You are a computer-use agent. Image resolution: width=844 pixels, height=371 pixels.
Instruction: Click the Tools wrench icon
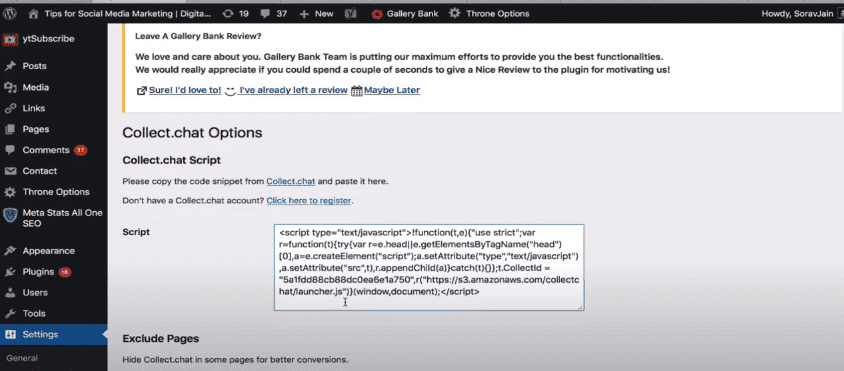pyautogui.click(x=10, y=314)
